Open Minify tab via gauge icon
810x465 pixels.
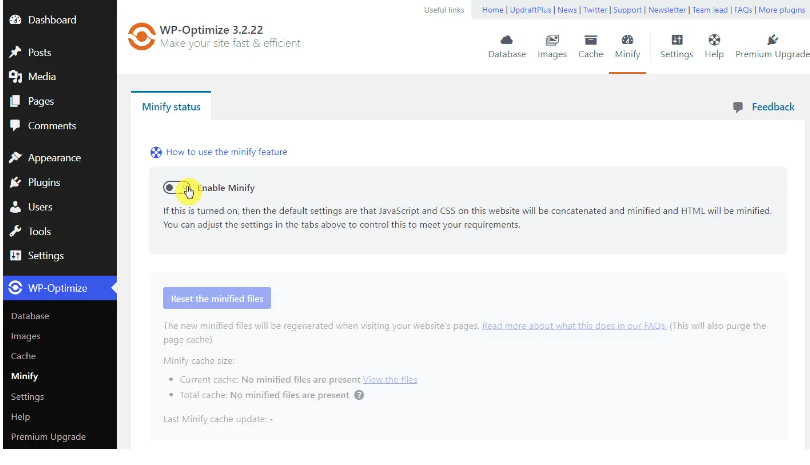(x=627, y=40)
